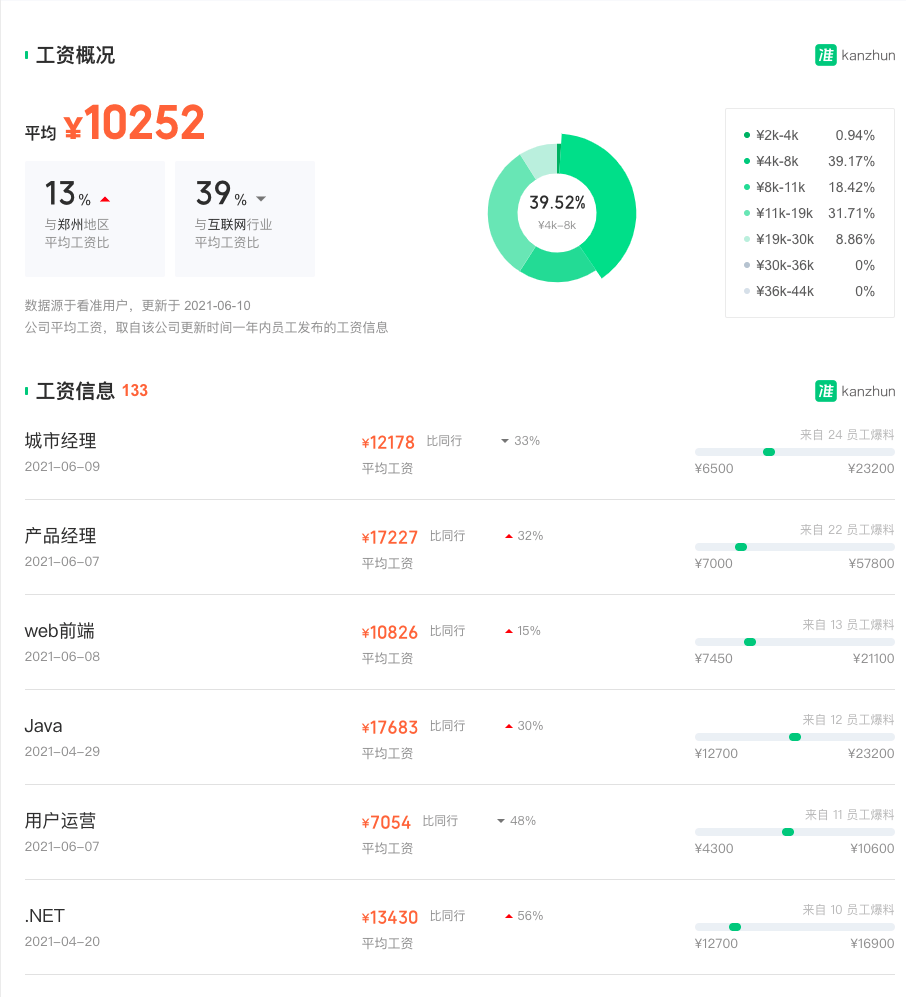Click the 39.17% legend value
906x997 pixels.
[x=851, y=162]
